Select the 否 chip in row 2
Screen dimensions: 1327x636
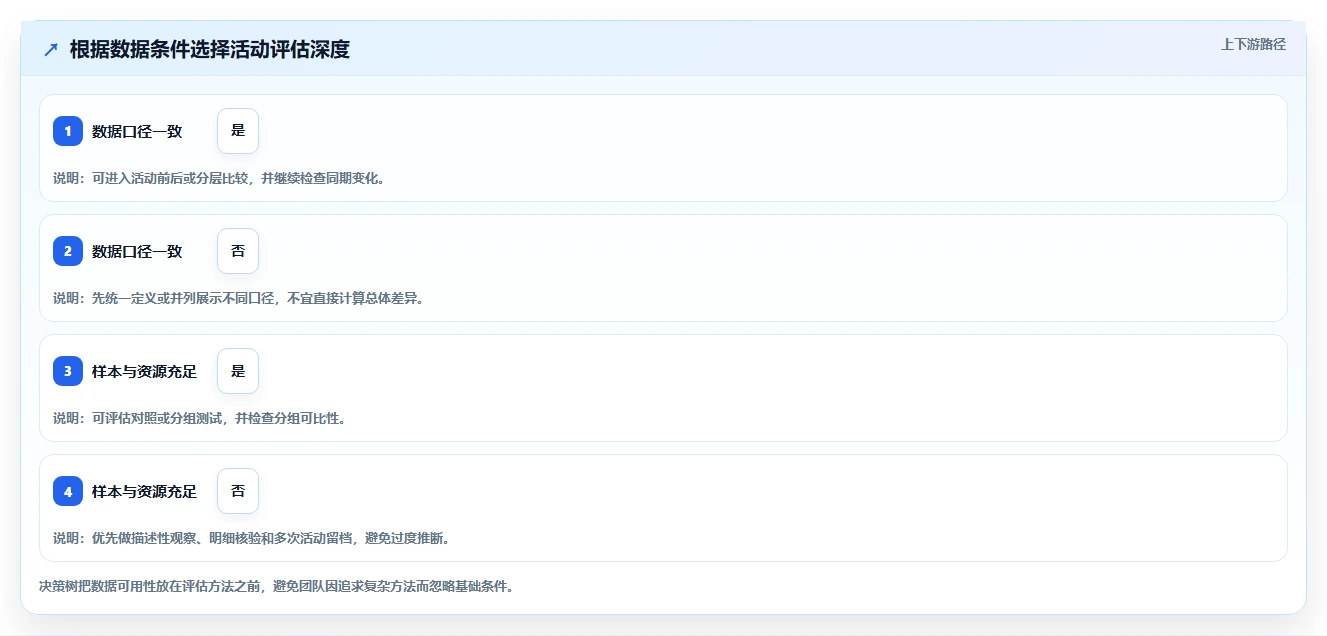click(x=238, y=251)
